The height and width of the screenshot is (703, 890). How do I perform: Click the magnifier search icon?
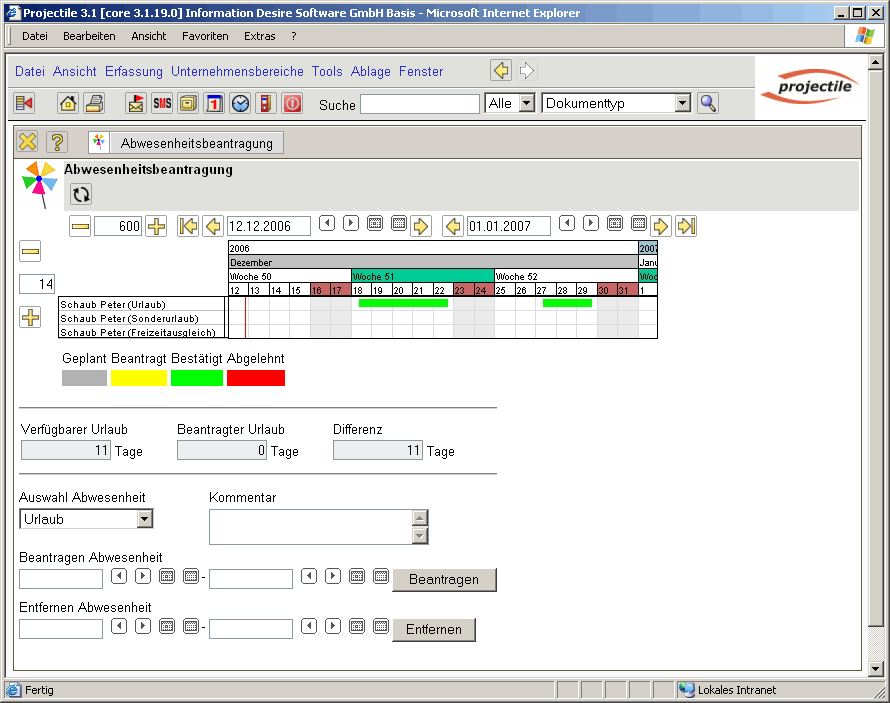(708, 103)
